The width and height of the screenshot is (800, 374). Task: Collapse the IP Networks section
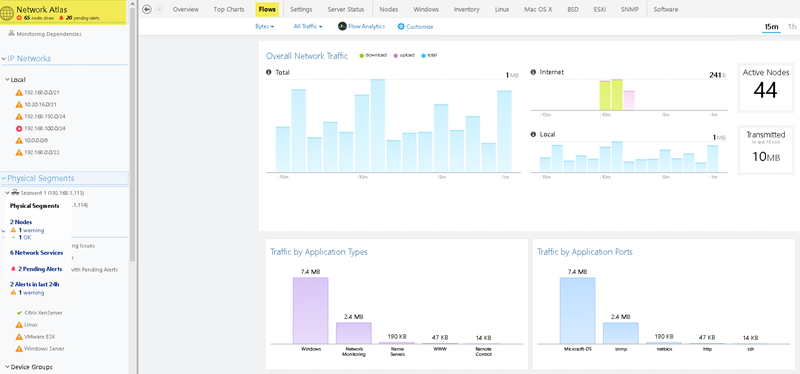click(4, 59)
